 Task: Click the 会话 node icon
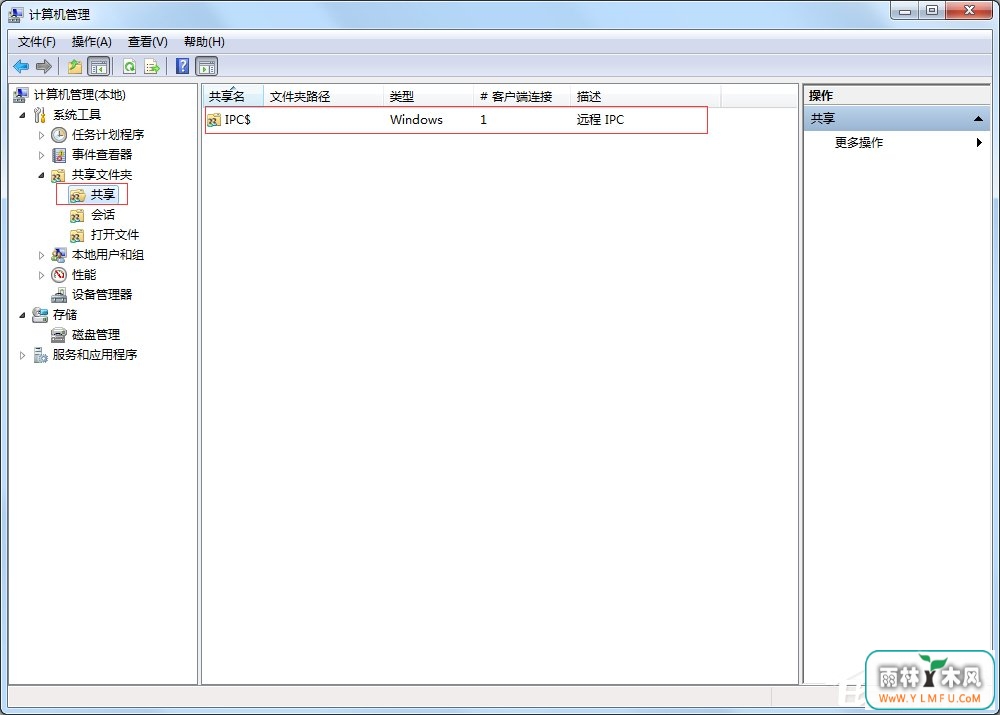click(x=77, y=215)
